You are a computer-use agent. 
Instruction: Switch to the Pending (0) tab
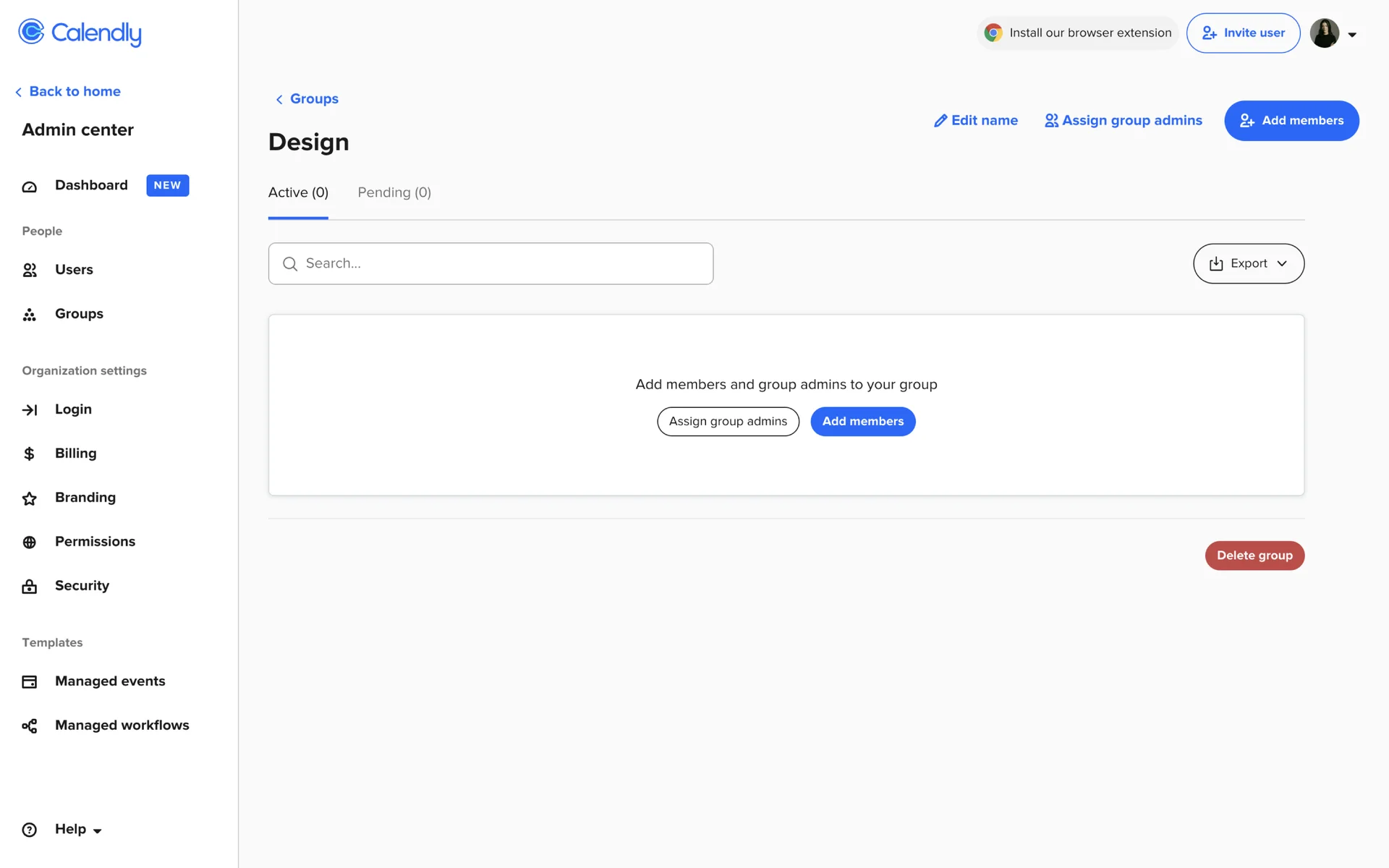point(394,193)
